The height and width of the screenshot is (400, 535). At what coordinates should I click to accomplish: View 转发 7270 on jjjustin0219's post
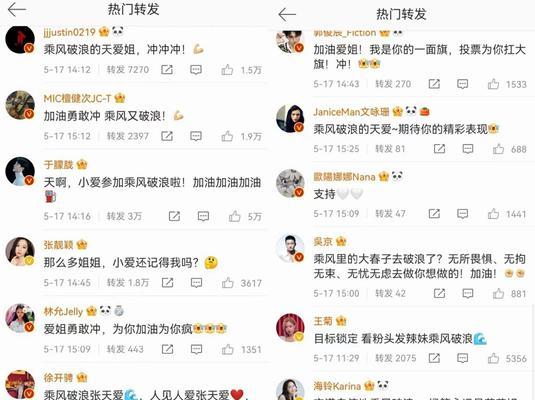pyautogui.click(x=128, y=70)
